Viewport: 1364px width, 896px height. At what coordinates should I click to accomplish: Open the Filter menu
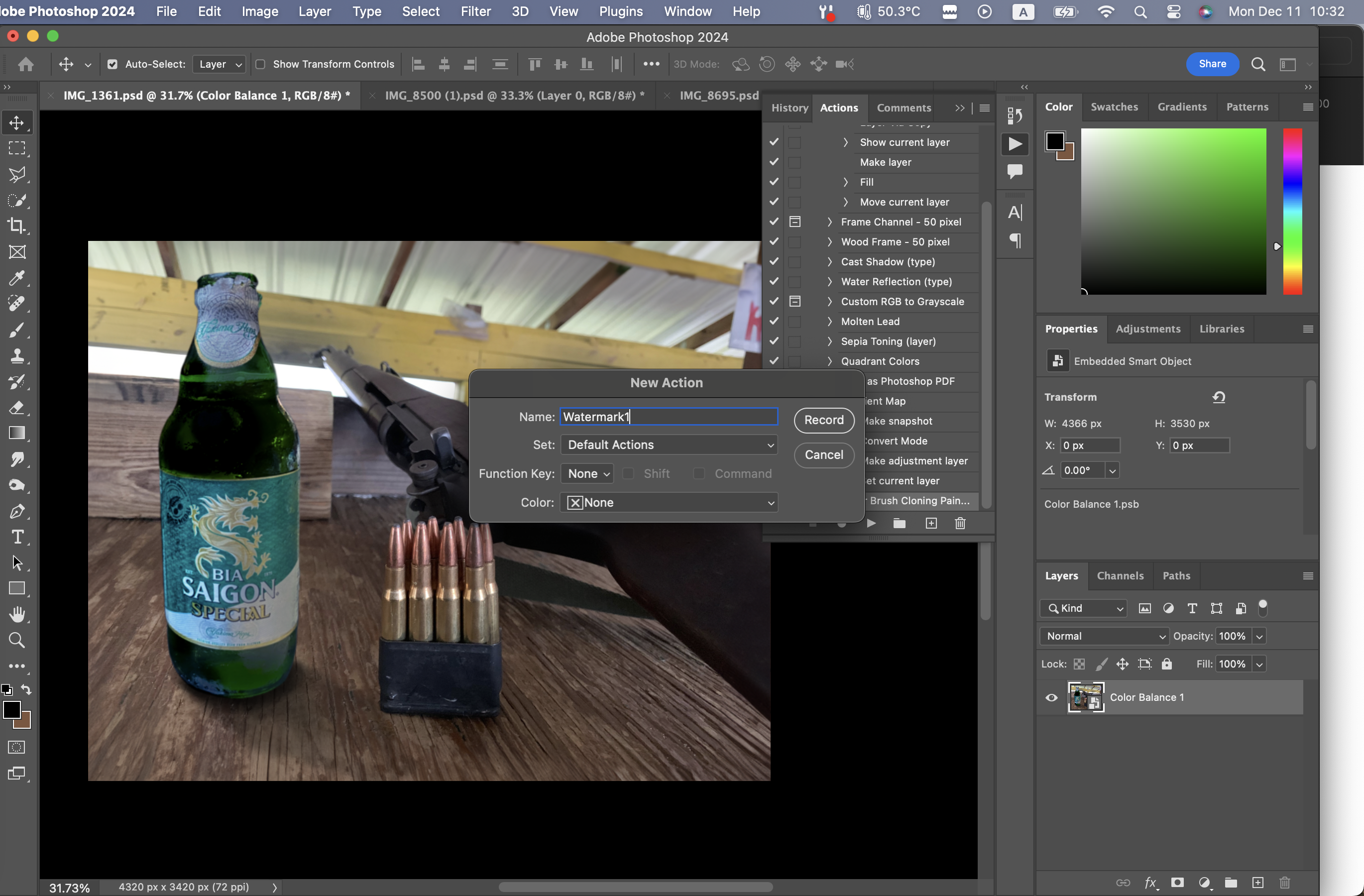(475, 11)
